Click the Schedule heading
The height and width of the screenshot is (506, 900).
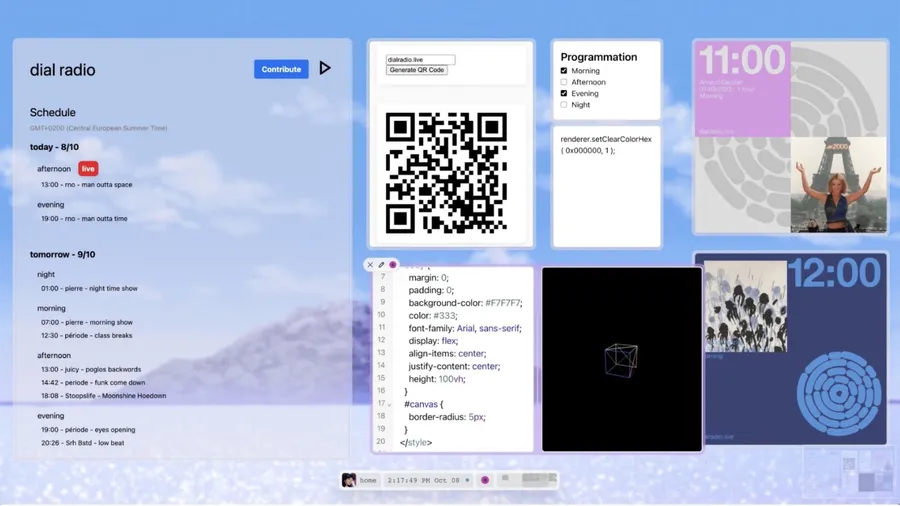click(x=53, y=112)
